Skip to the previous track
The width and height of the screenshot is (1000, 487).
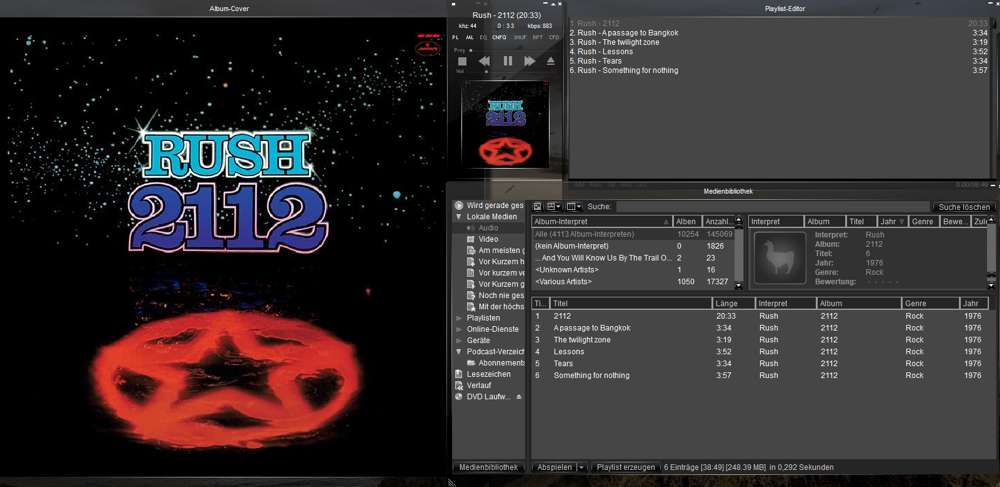click(x=484, y=61)
